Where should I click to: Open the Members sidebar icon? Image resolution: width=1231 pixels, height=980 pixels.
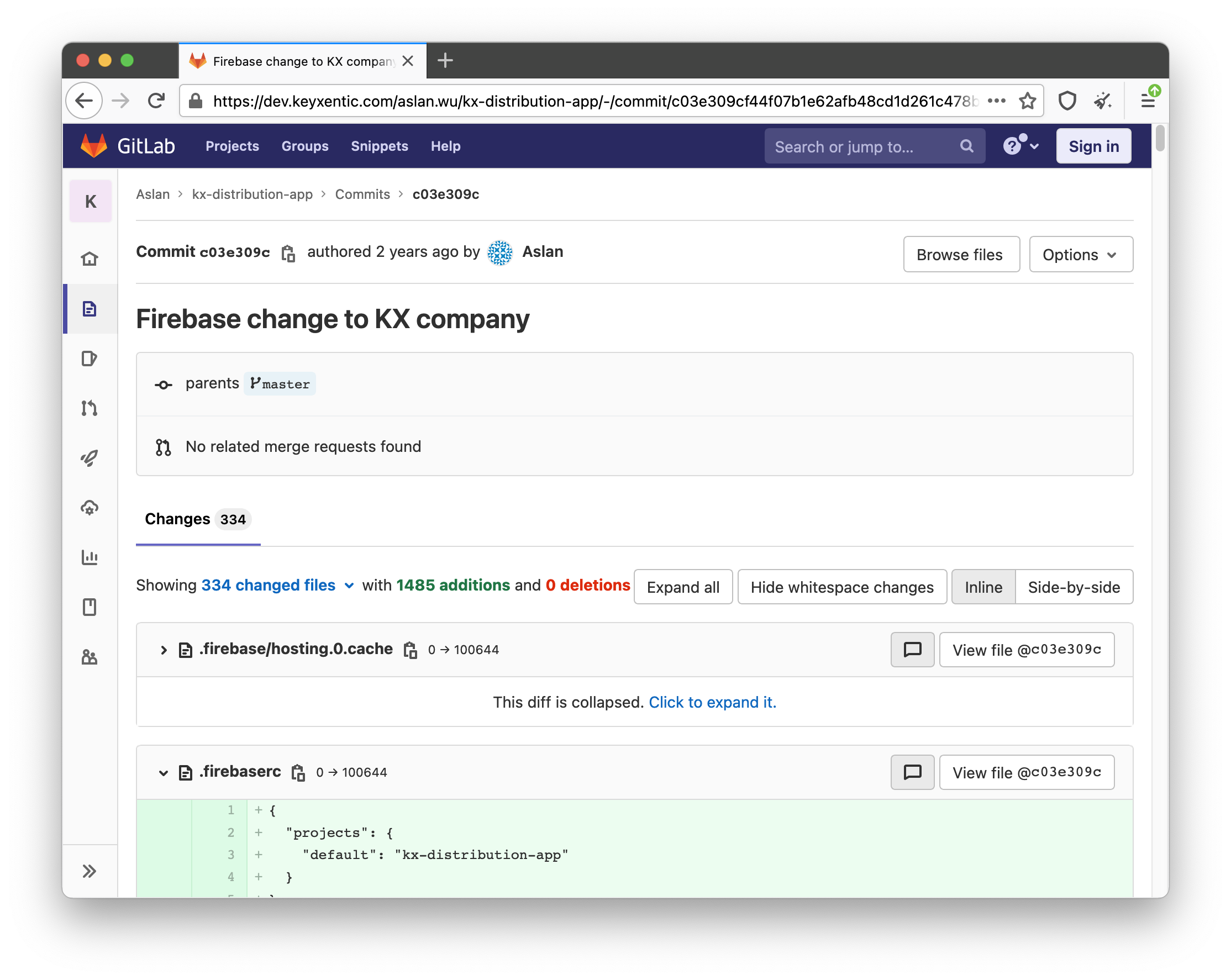90,657
